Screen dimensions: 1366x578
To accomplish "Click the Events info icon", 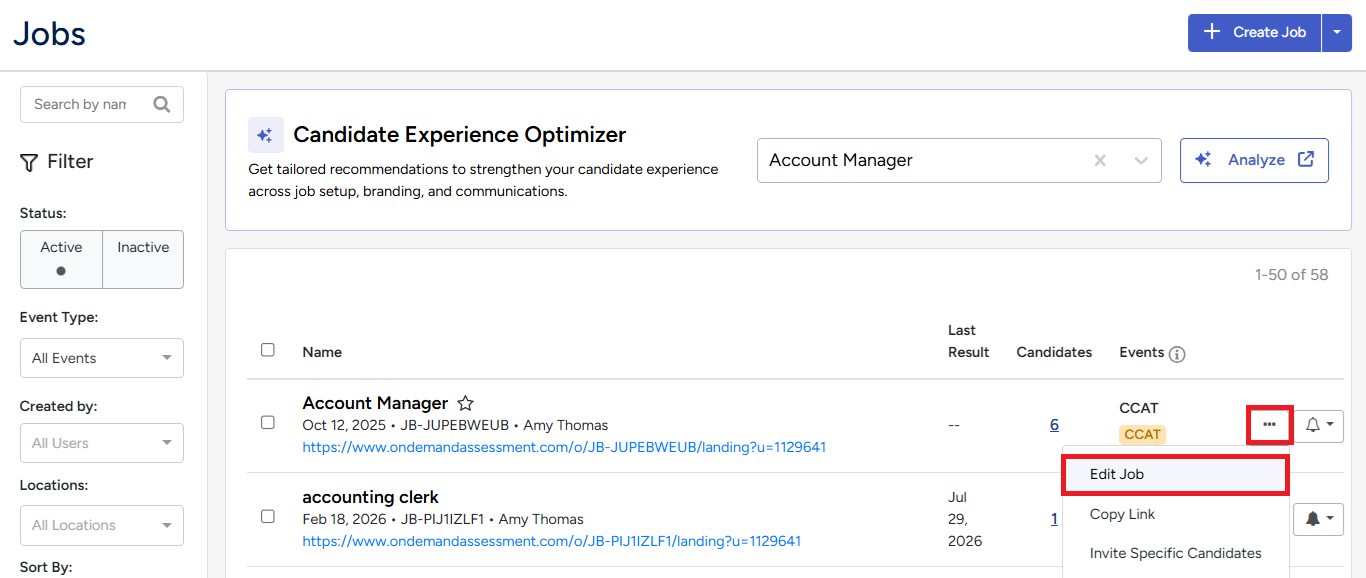I will pos(1177,354).
